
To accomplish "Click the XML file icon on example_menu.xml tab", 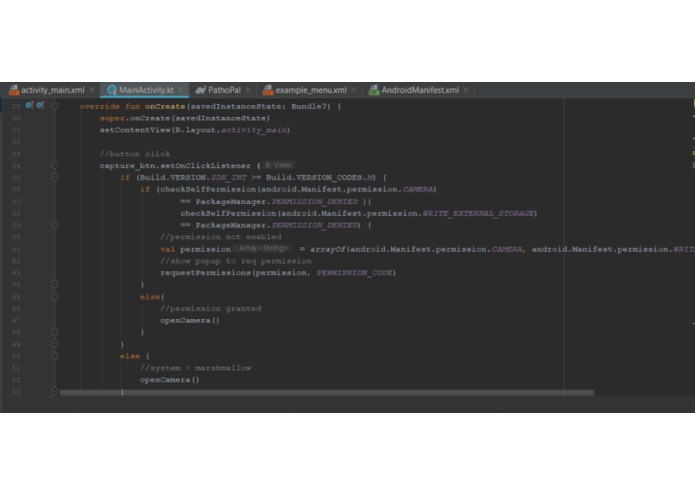I will click(268, 90).
